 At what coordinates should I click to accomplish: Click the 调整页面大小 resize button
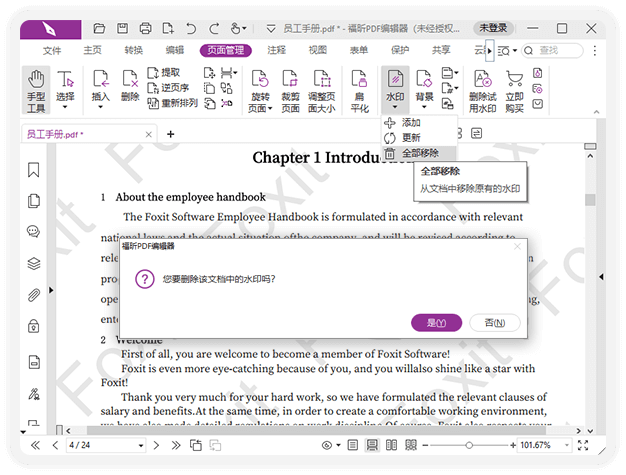(x=322, y=91)
